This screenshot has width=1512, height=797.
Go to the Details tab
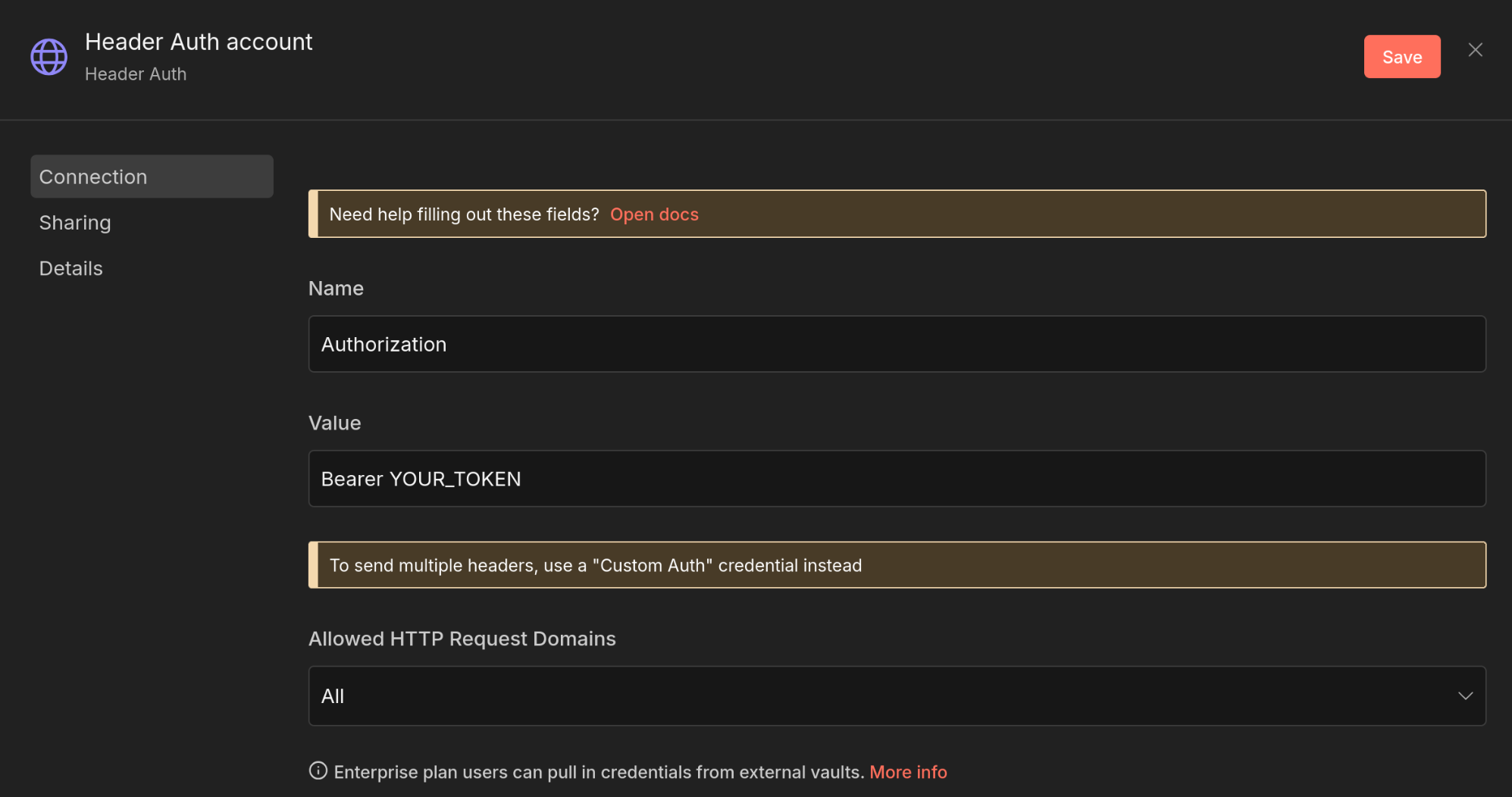70,268
